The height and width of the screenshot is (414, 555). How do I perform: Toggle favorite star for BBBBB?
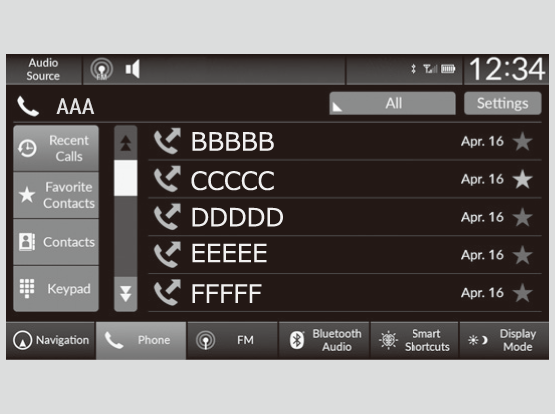522,141
